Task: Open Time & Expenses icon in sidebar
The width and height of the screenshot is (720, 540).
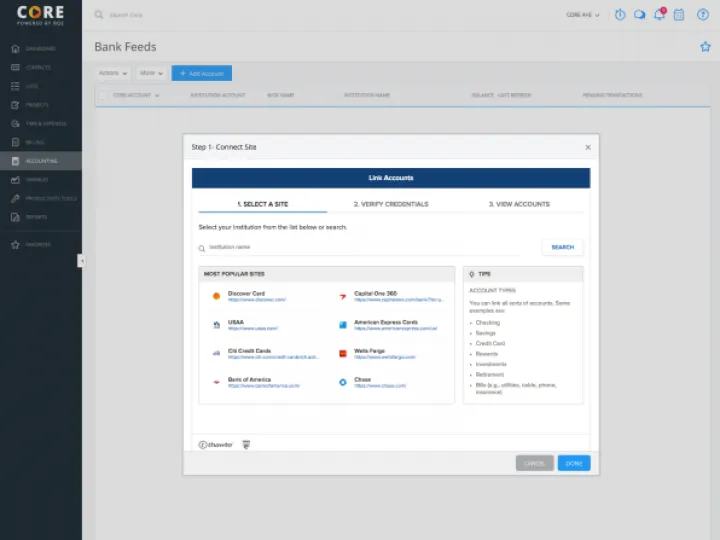Action: (15, 124)
